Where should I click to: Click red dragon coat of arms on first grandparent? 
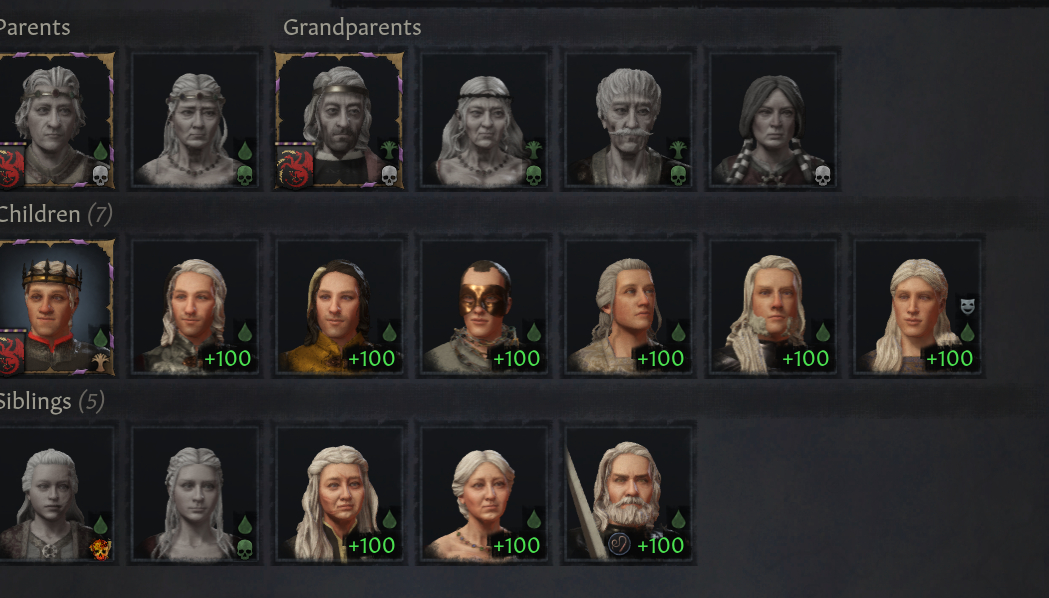295,168
